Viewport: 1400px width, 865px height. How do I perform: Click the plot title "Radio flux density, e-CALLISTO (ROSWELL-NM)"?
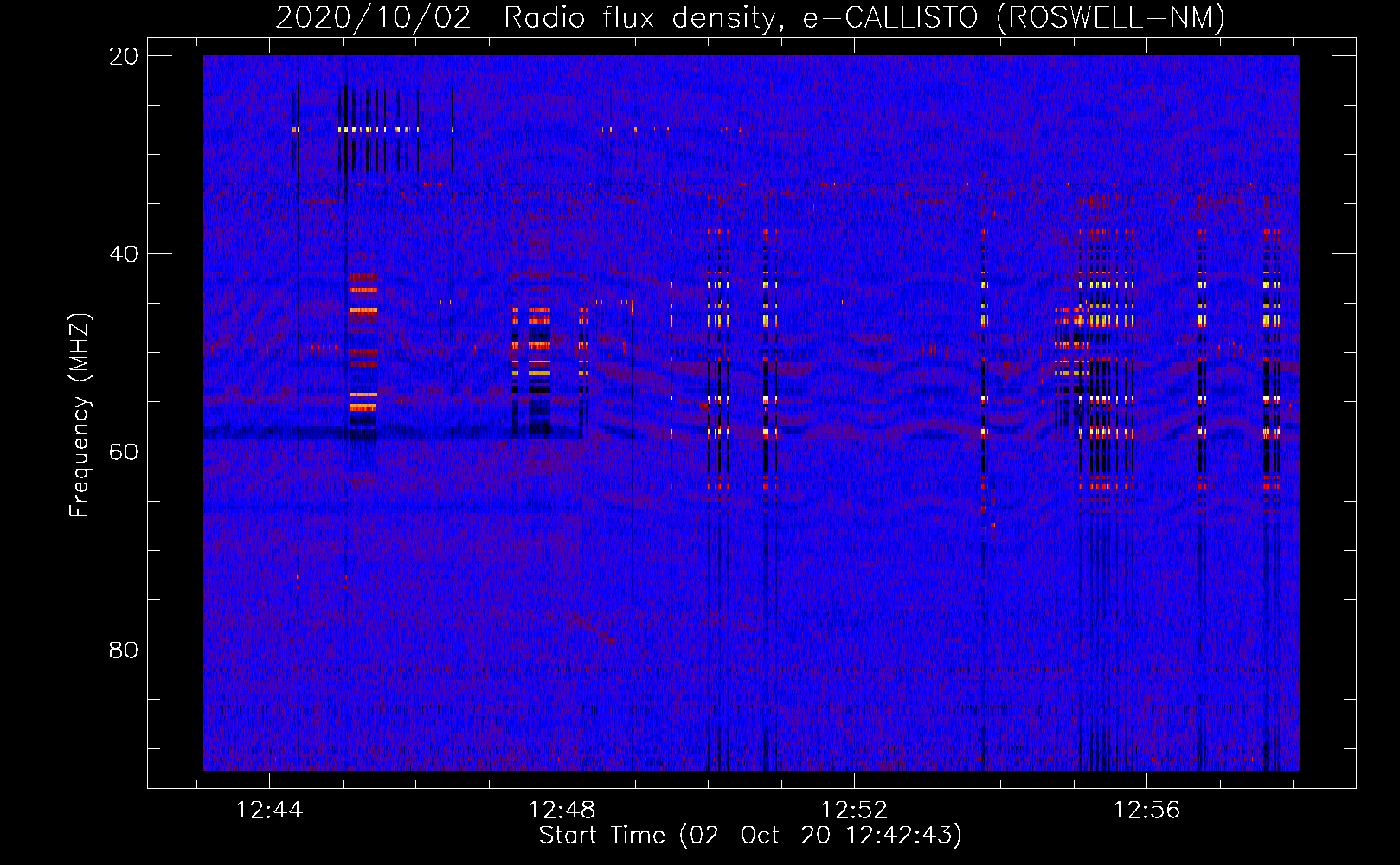click(864, 17)
